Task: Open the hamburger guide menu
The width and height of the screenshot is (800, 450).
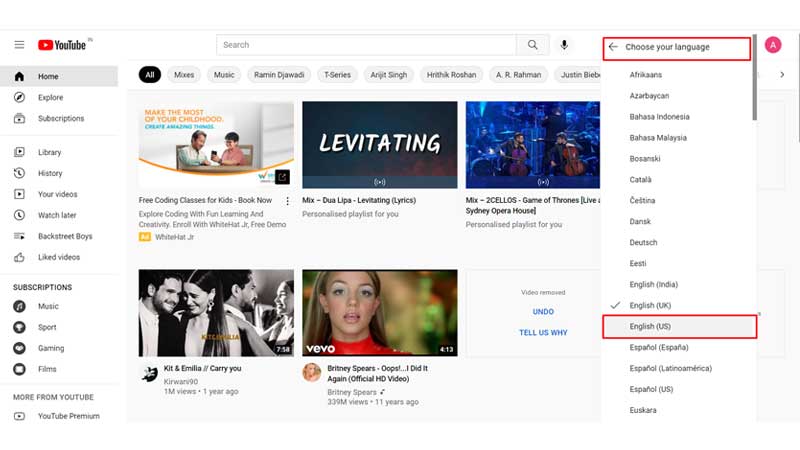Action: tap(19, 45)
